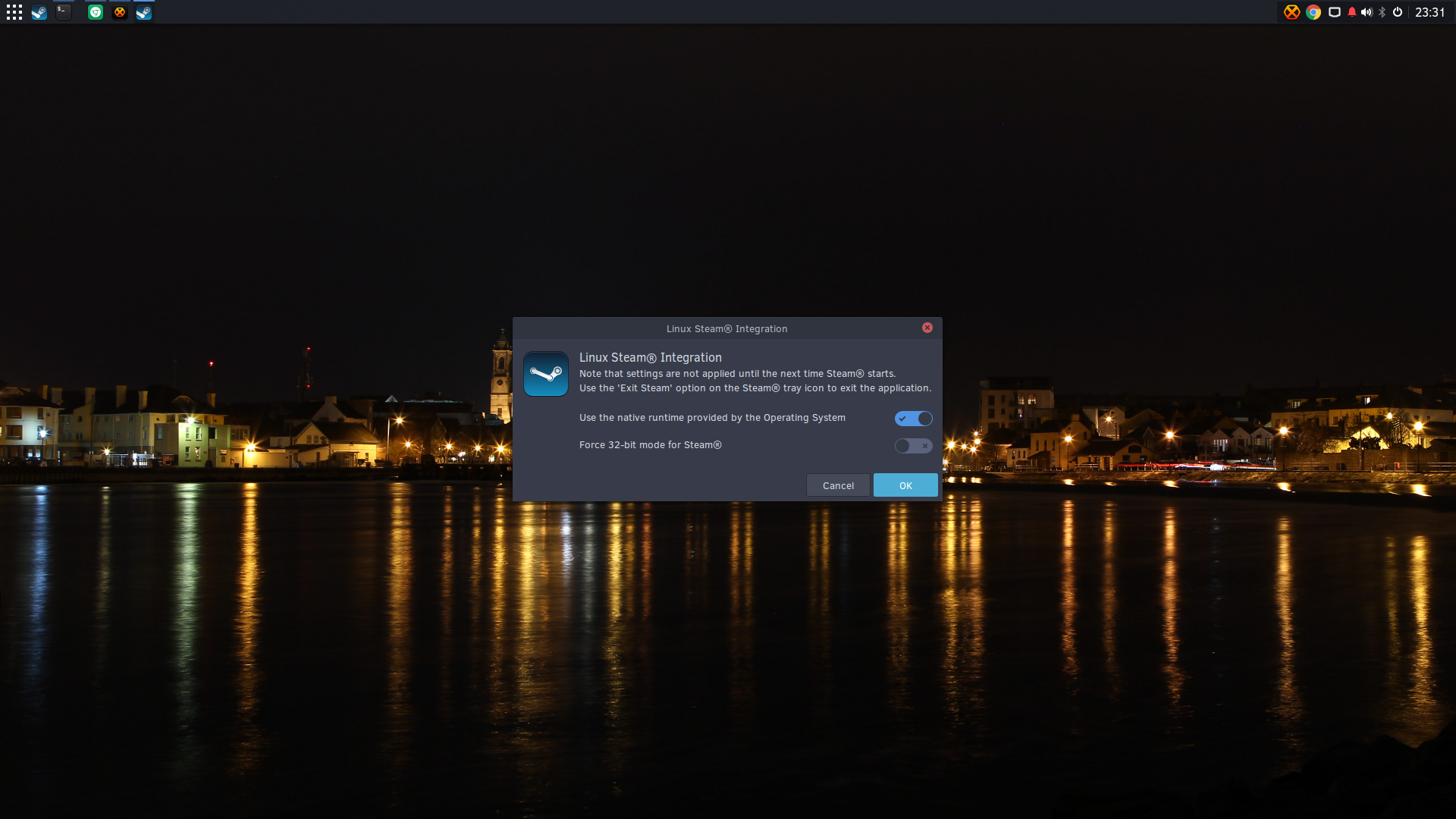Switch to HexChat window in the task list
Image resolution: width=1456 pixels, height=819 pixels.
[x=120, y=12]
